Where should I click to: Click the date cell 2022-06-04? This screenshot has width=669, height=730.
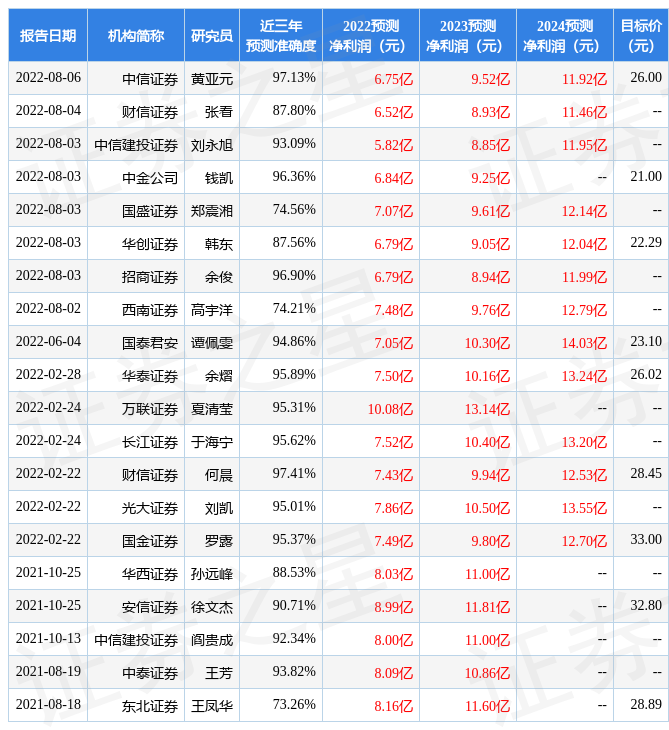48,341
